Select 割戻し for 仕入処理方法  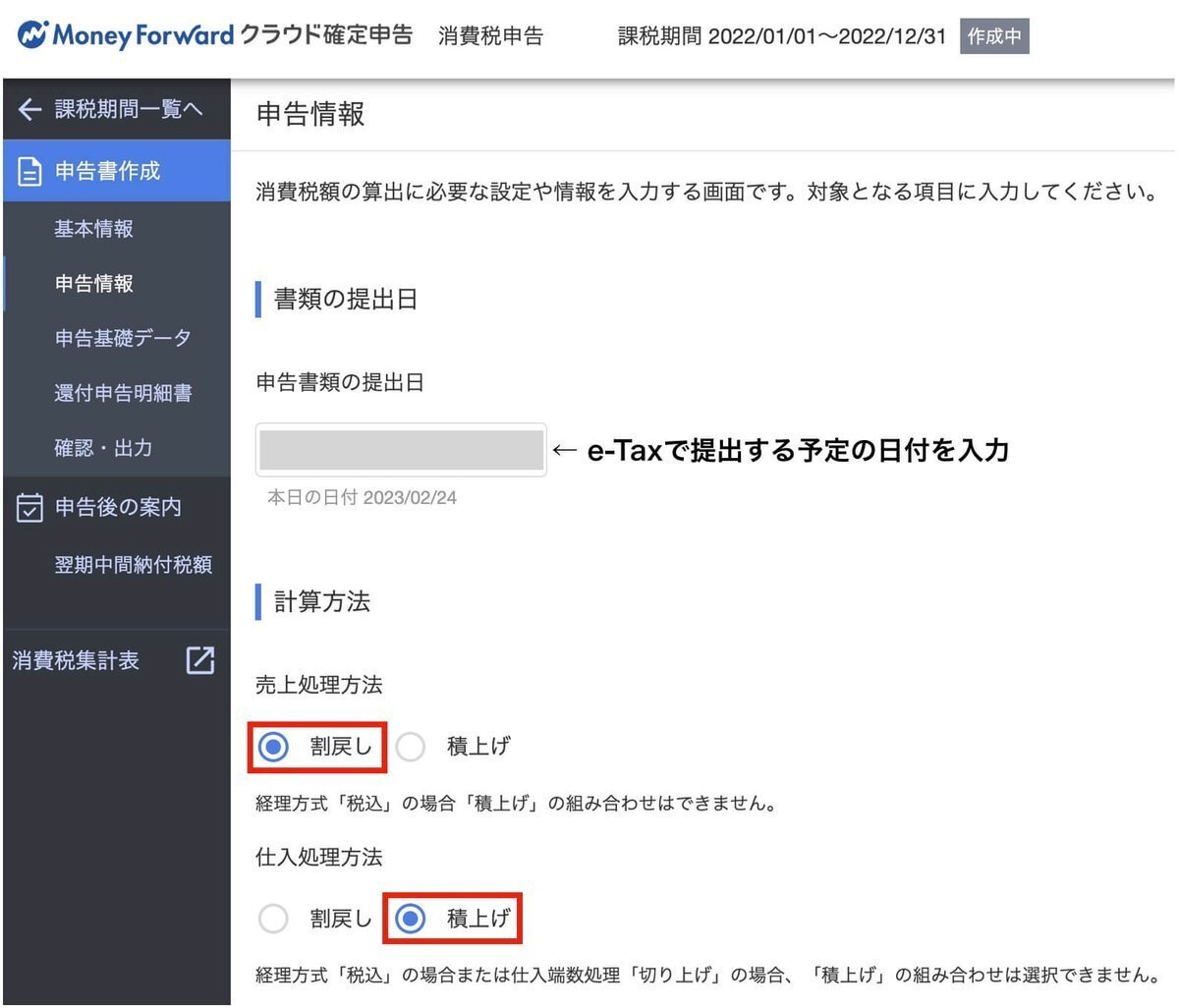tap(273, 919)
